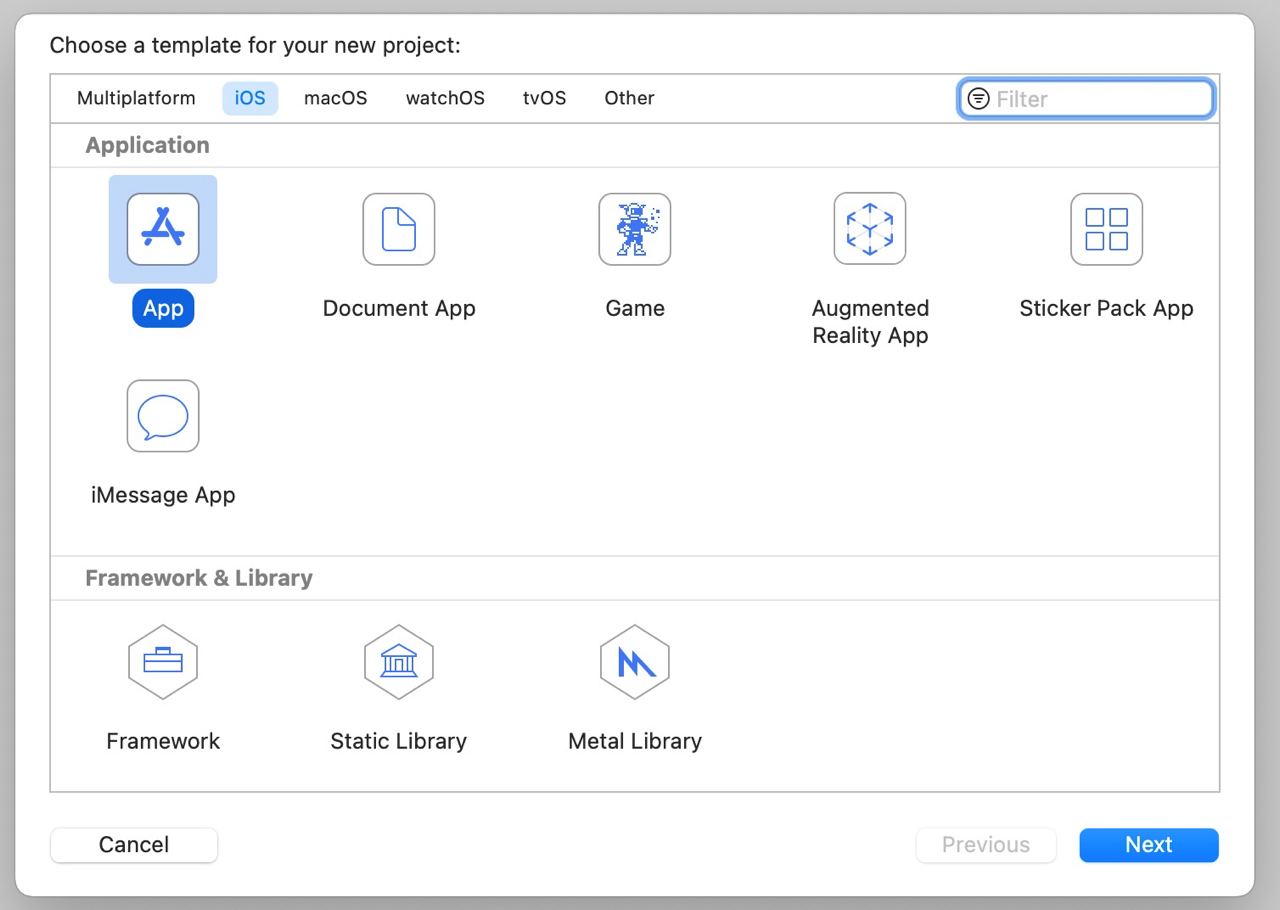
Task: Click the "Framework" label text
Action: click(163, 741)
